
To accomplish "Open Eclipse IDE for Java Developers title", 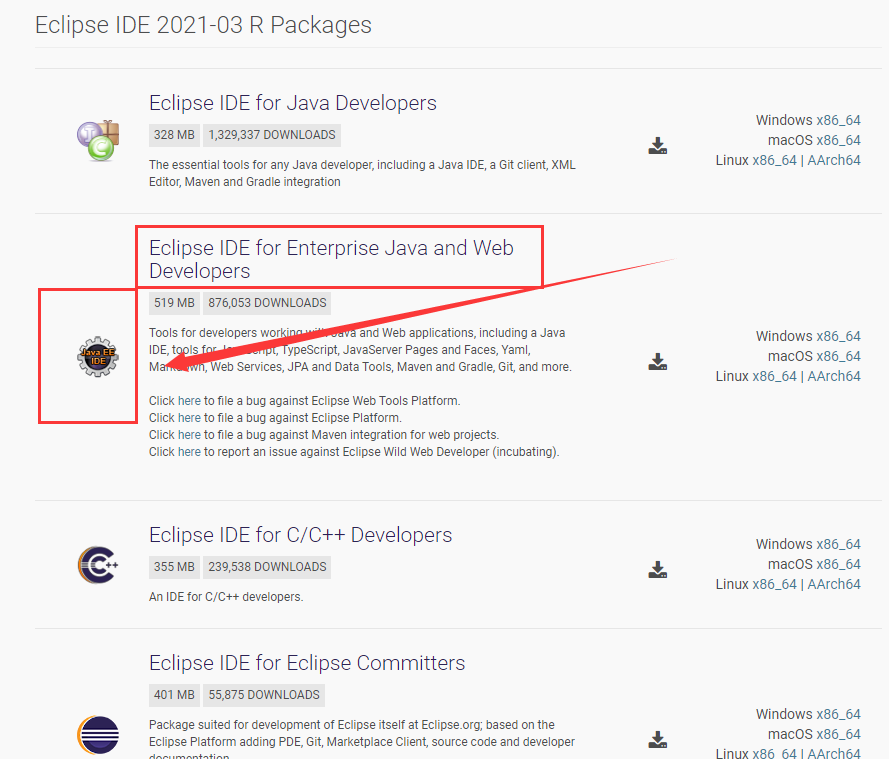I will [x=293, y=103].
